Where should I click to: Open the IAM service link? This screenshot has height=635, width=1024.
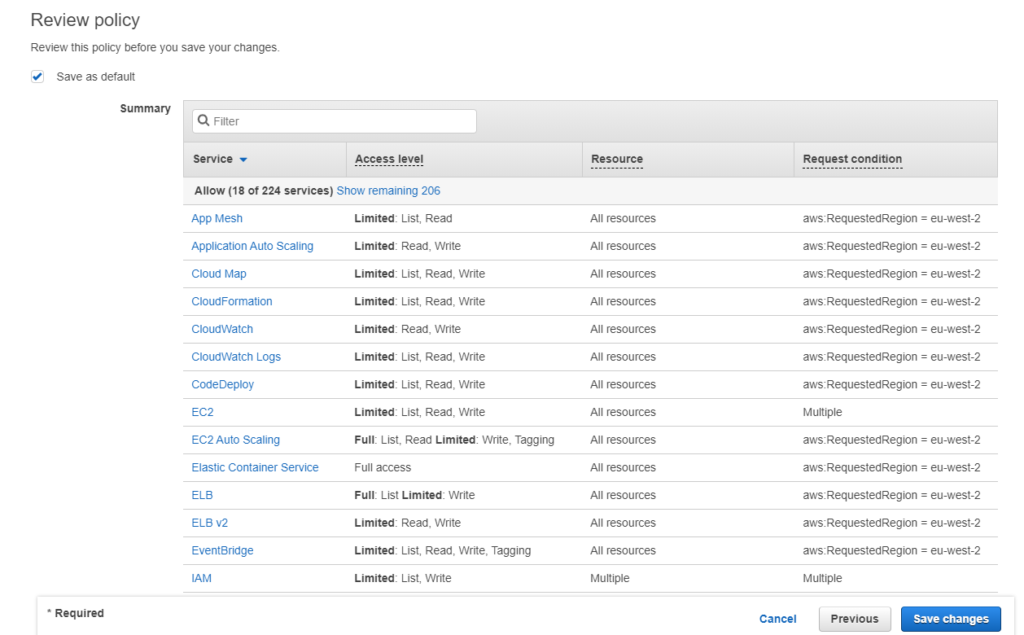click(201, 578)
